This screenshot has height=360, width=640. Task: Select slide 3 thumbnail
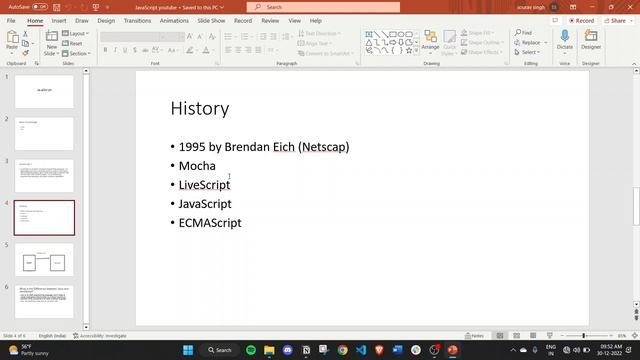[x=44, y=176]
